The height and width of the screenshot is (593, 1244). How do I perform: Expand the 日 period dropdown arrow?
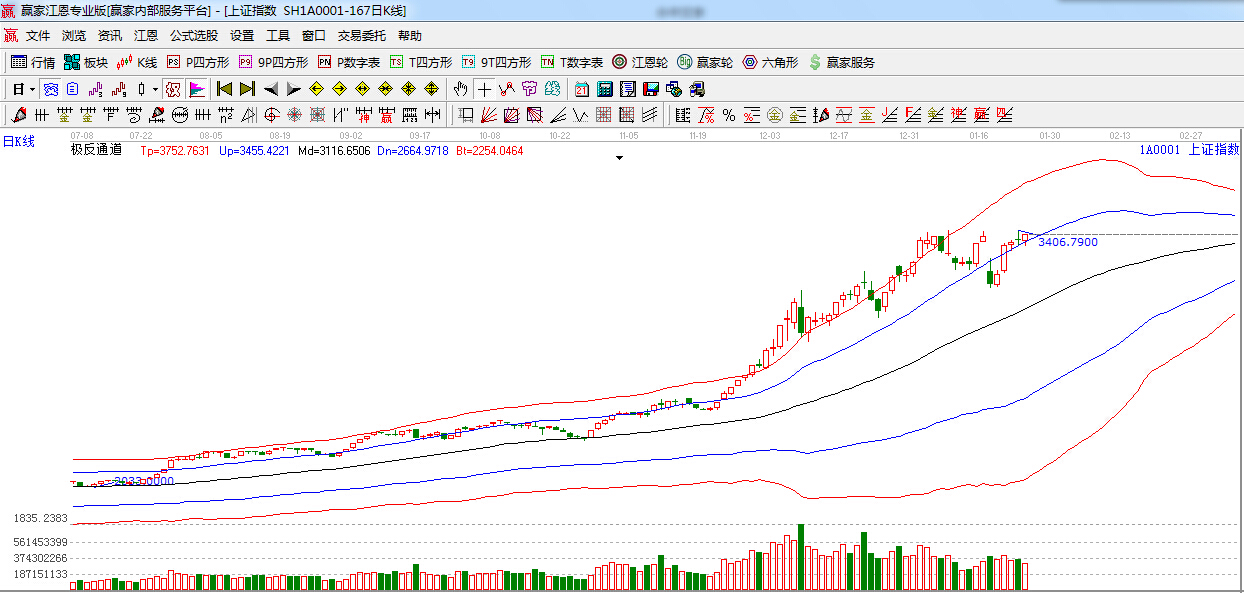32,89
